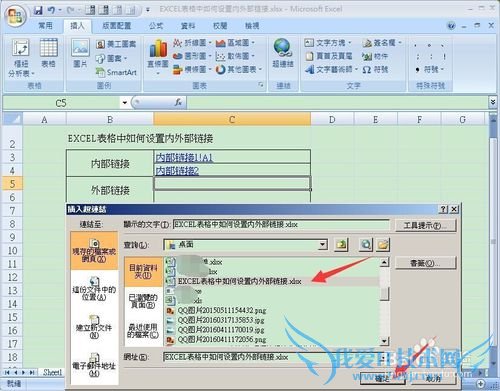Insert a picture from file
The height and width of the screenshot is (391, 500).
point(80,53)
